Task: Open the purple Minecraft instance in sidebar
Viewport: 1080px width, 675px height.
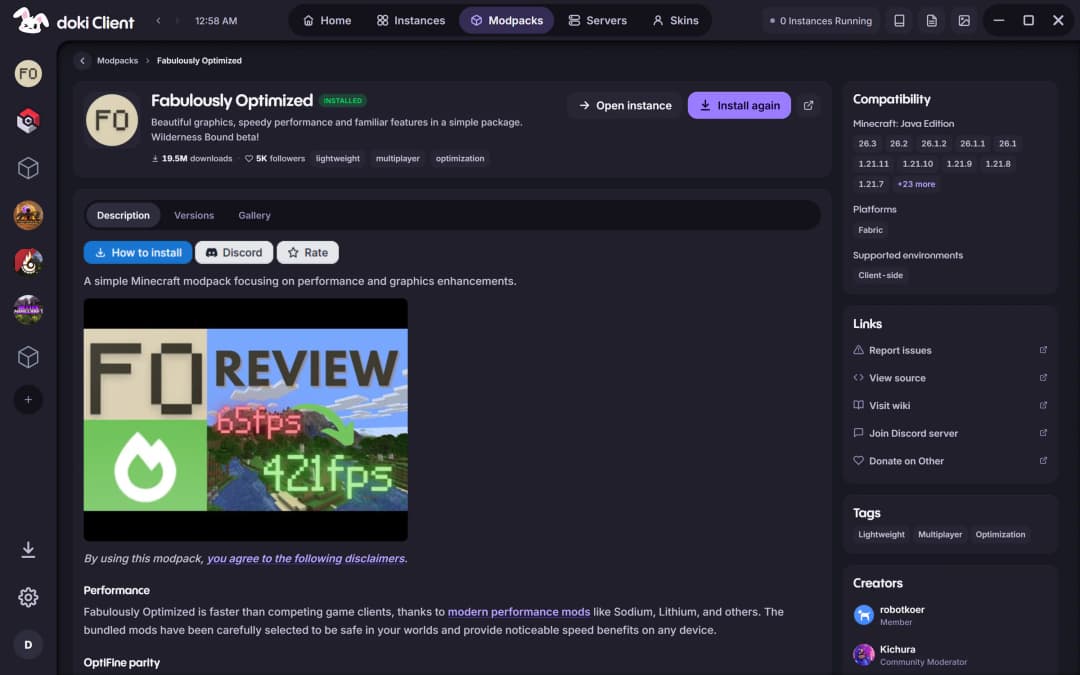Action: pyautogui.click(x=28, y=310)
